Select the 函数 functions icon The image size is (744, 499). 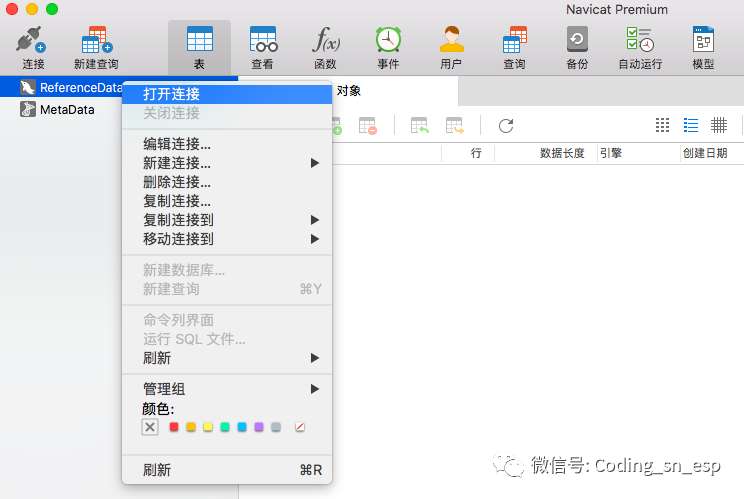click(326, 47)
